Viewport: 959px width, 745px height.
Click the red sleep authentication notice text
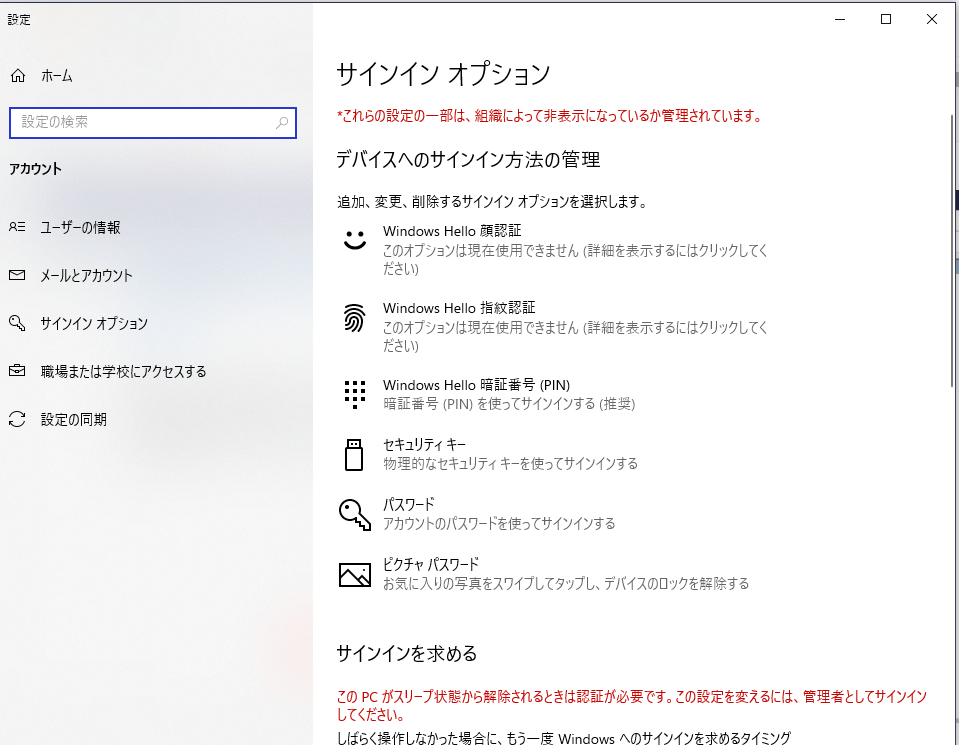pyautogui.click(x=632, y=705)
